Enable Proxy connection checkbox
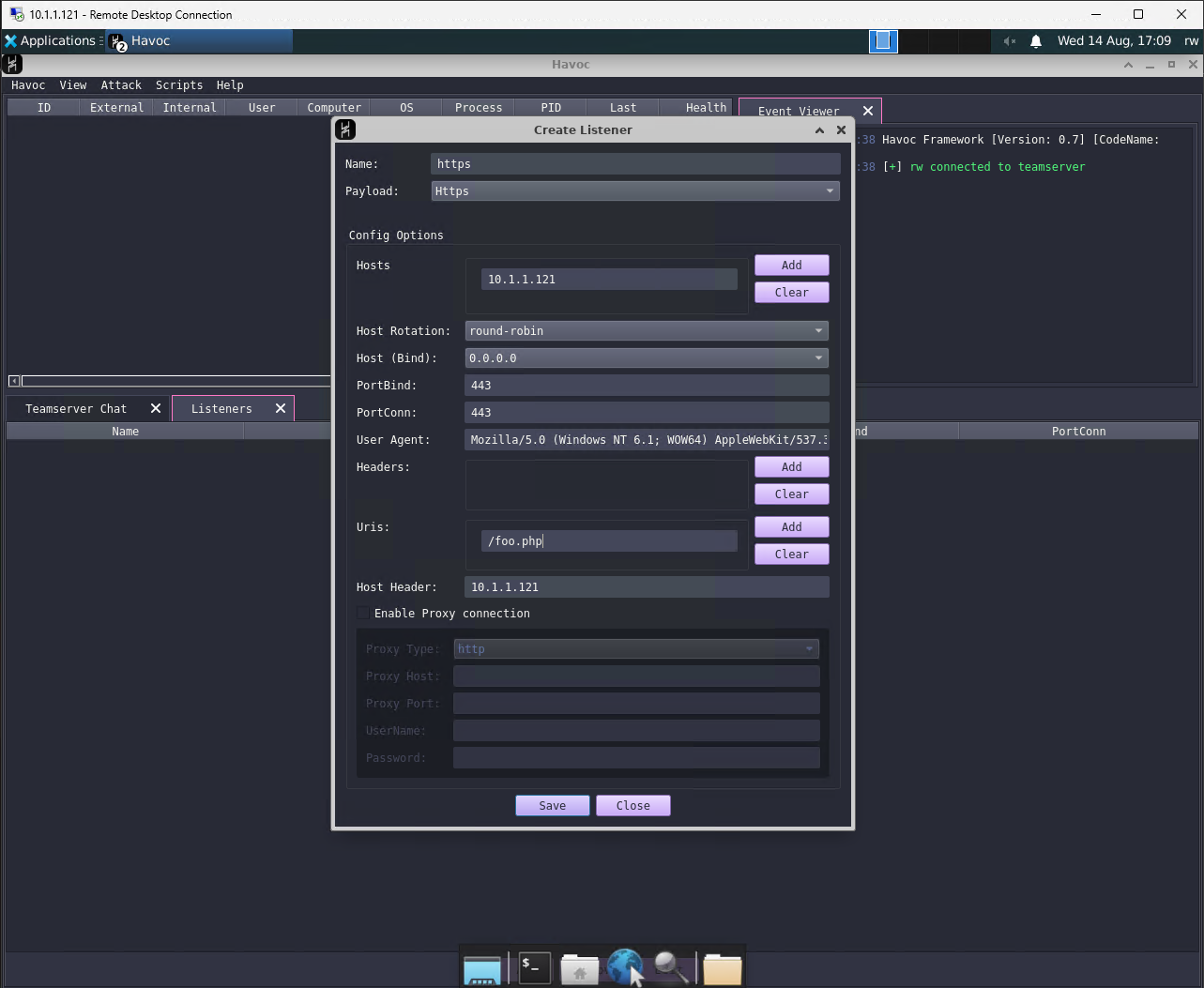This screenshot has width=1204, height=988. point(363,614)
